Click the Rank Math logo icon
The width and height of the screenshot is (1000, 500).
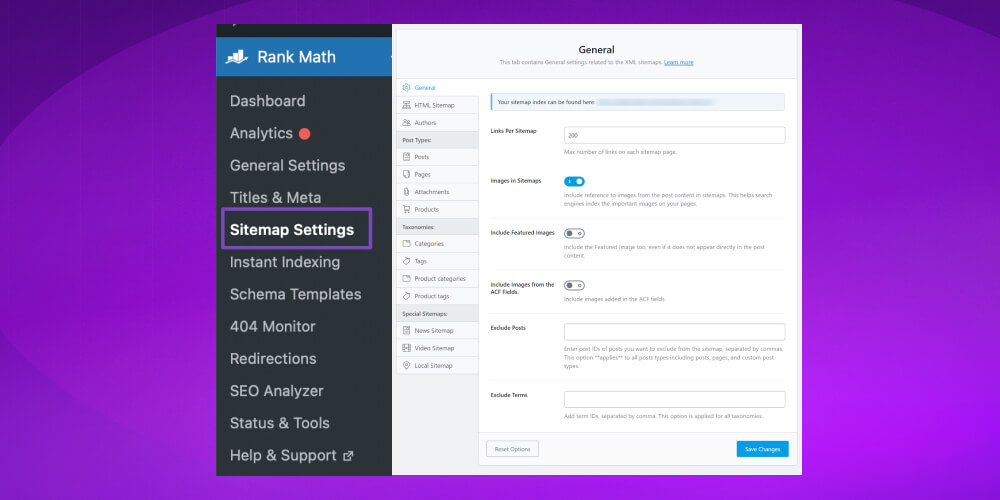237,57
